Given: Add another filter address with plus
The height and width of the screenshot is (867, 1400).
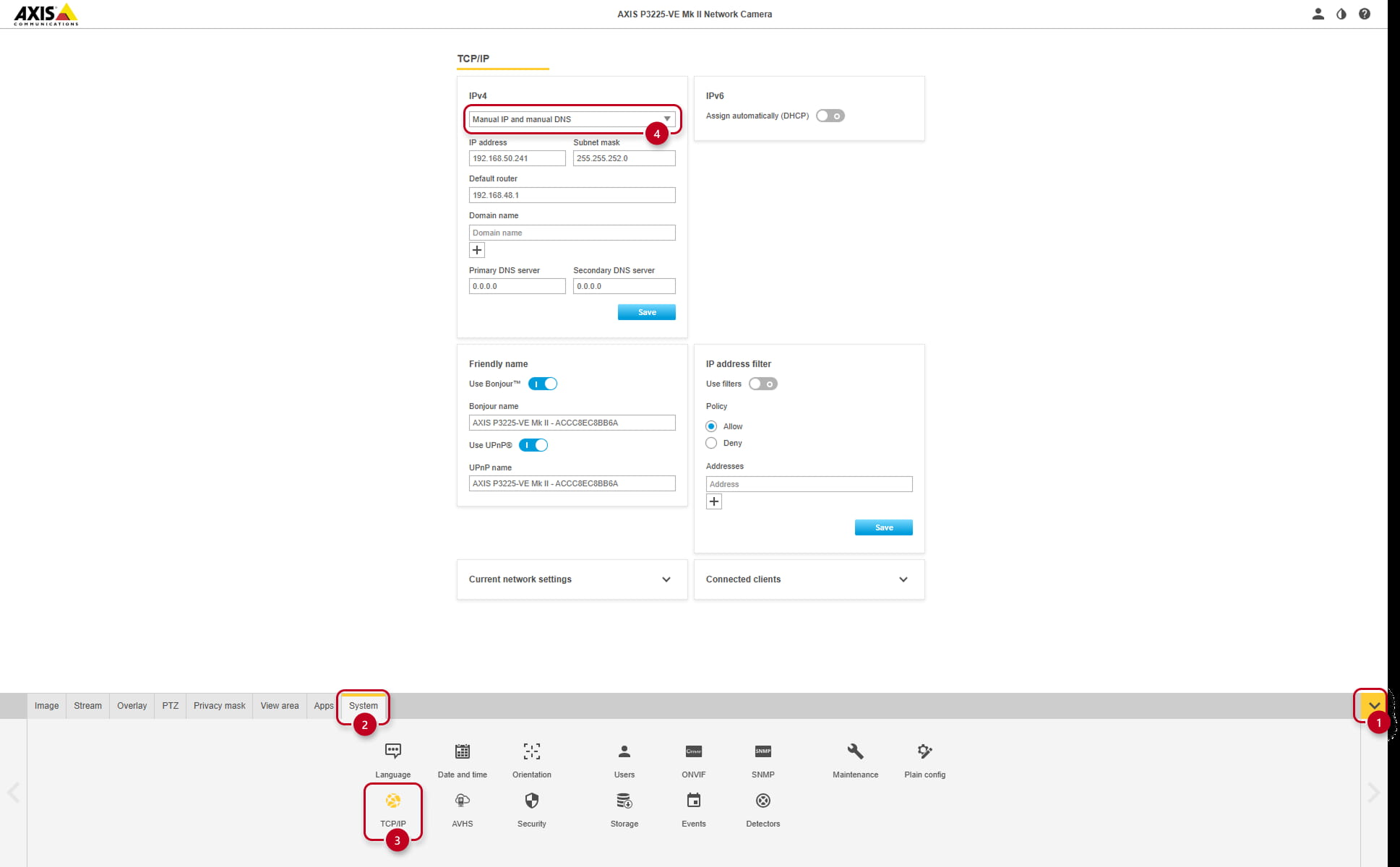Looking at the screenshot, I should [x=714, y=501].
